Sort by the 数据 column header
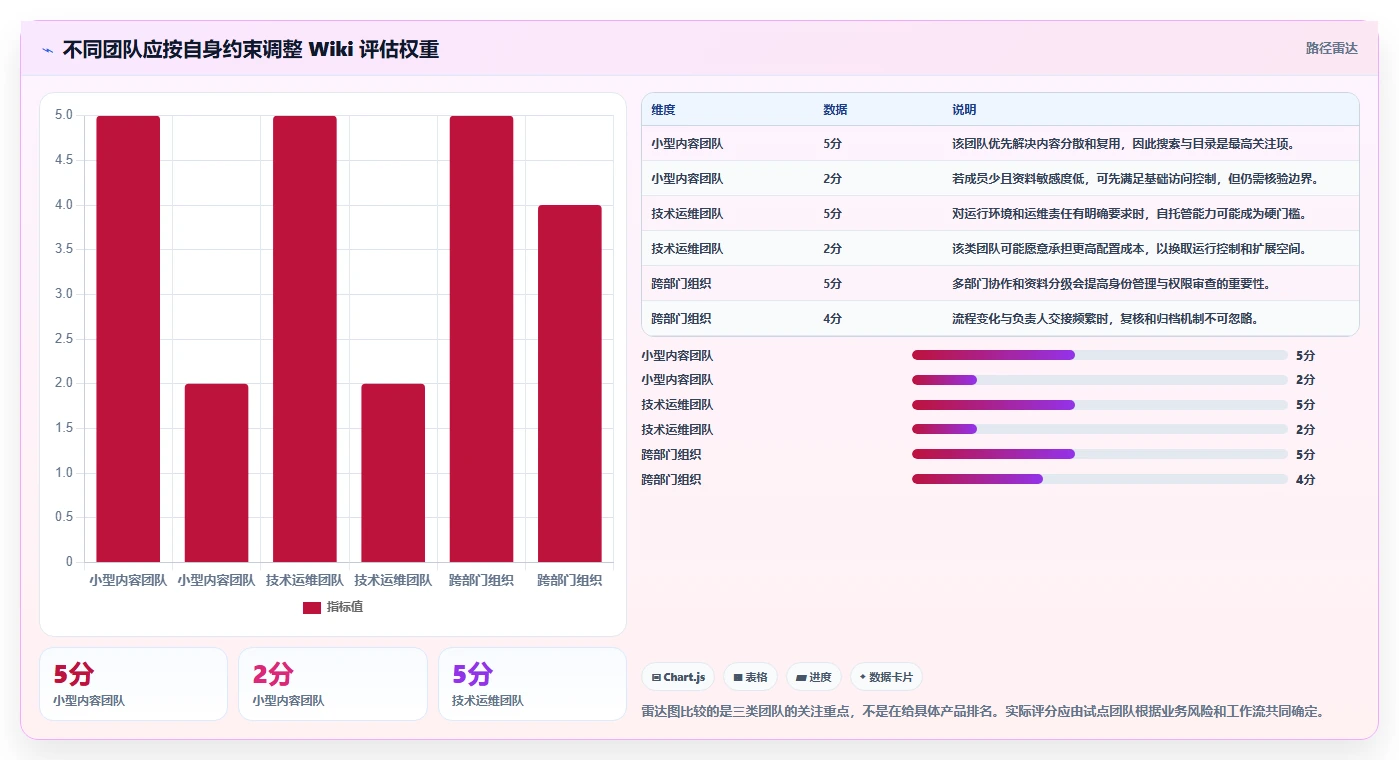Screen dimensions: 1399x760 tap(835, 110)
